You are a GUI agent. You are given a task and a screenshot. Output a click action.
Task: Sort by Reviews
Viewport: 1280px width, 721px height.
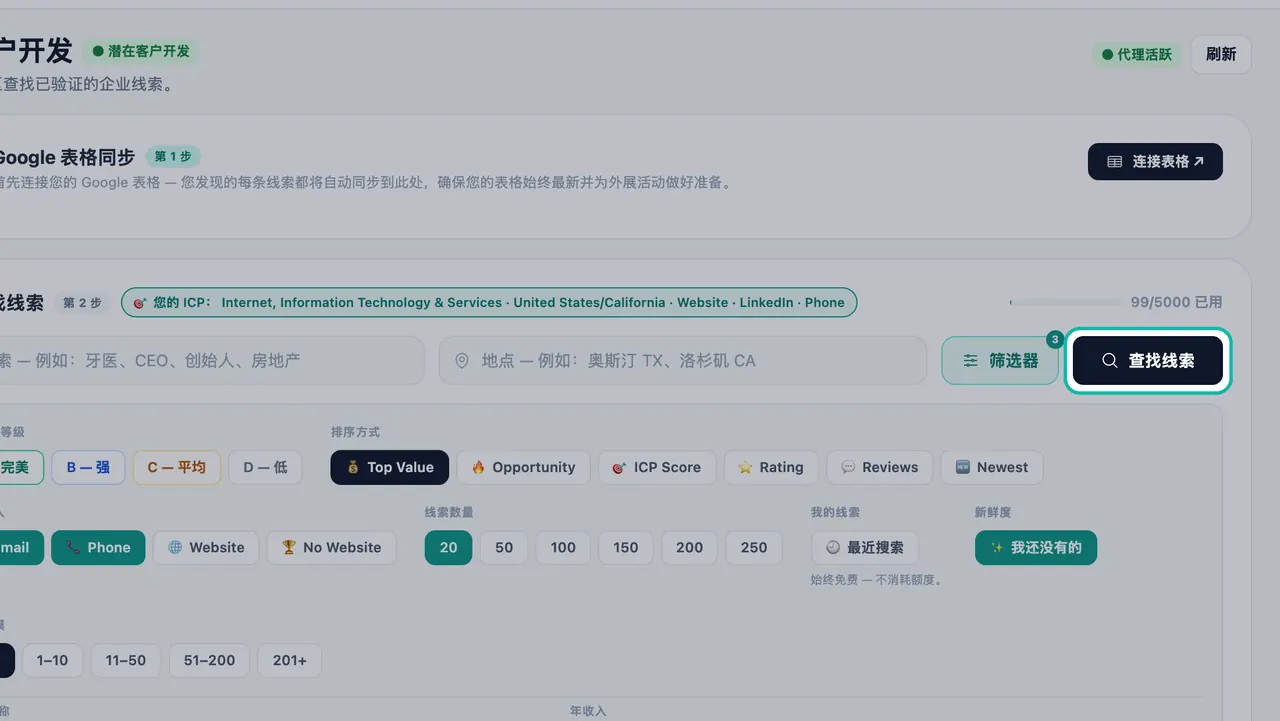tap(879, 467)
